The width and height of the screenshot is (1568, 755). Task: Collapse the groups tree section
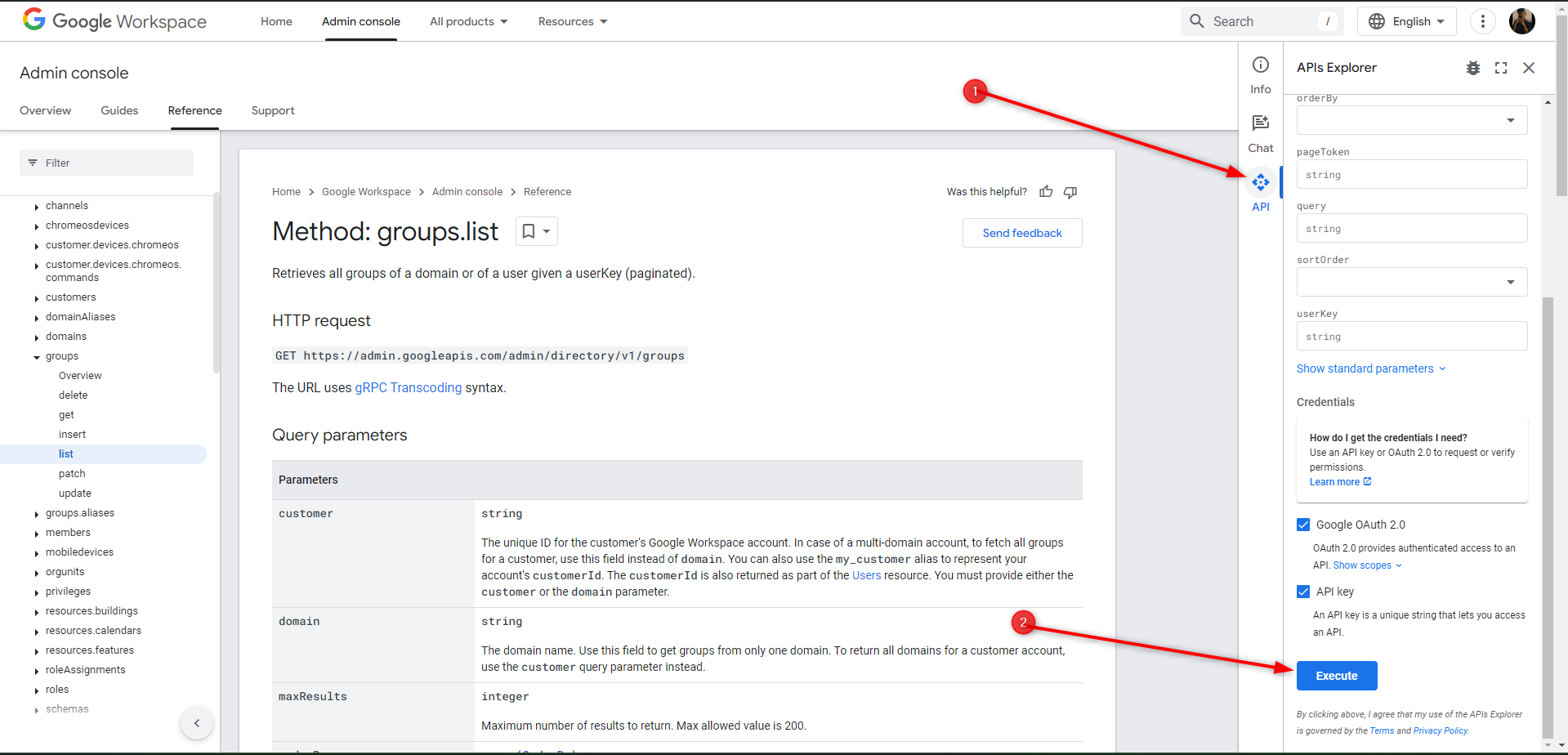tap(37, 357)
